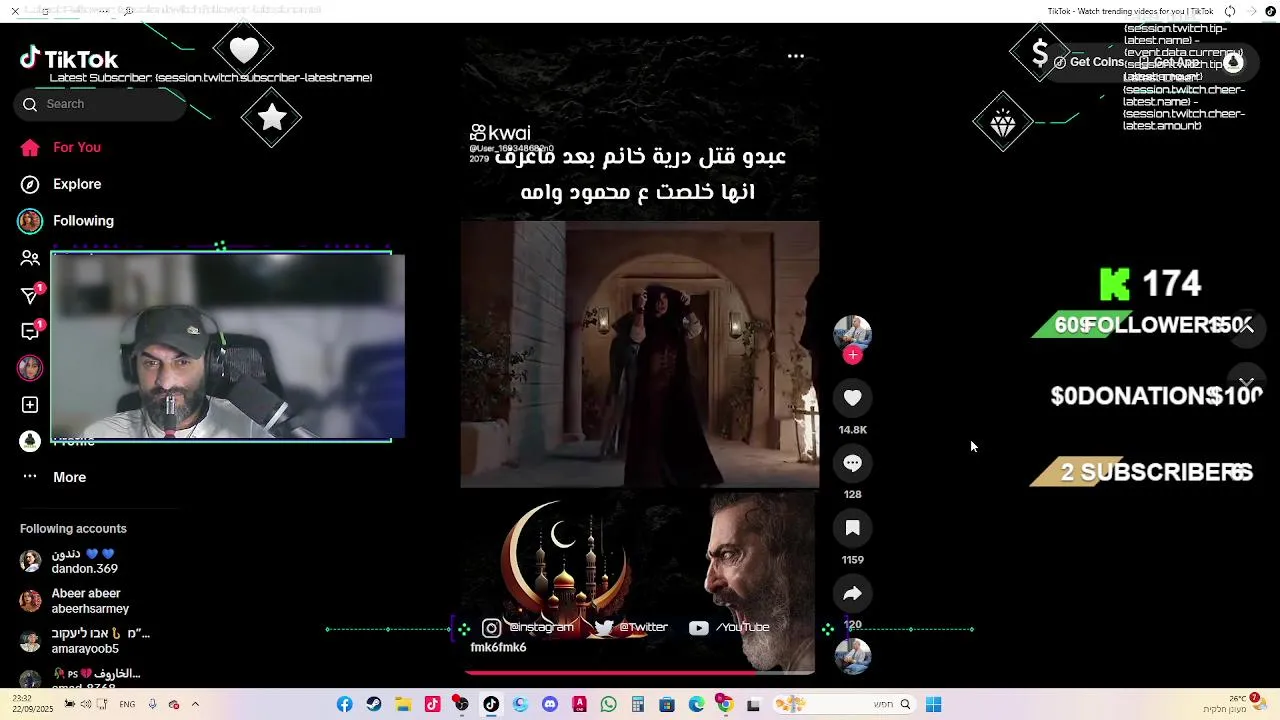This screenshot has width=1280, height=720.
Task: Reload the page with refresh icon
Action: pyautogui.click(x=1230, y=11)
